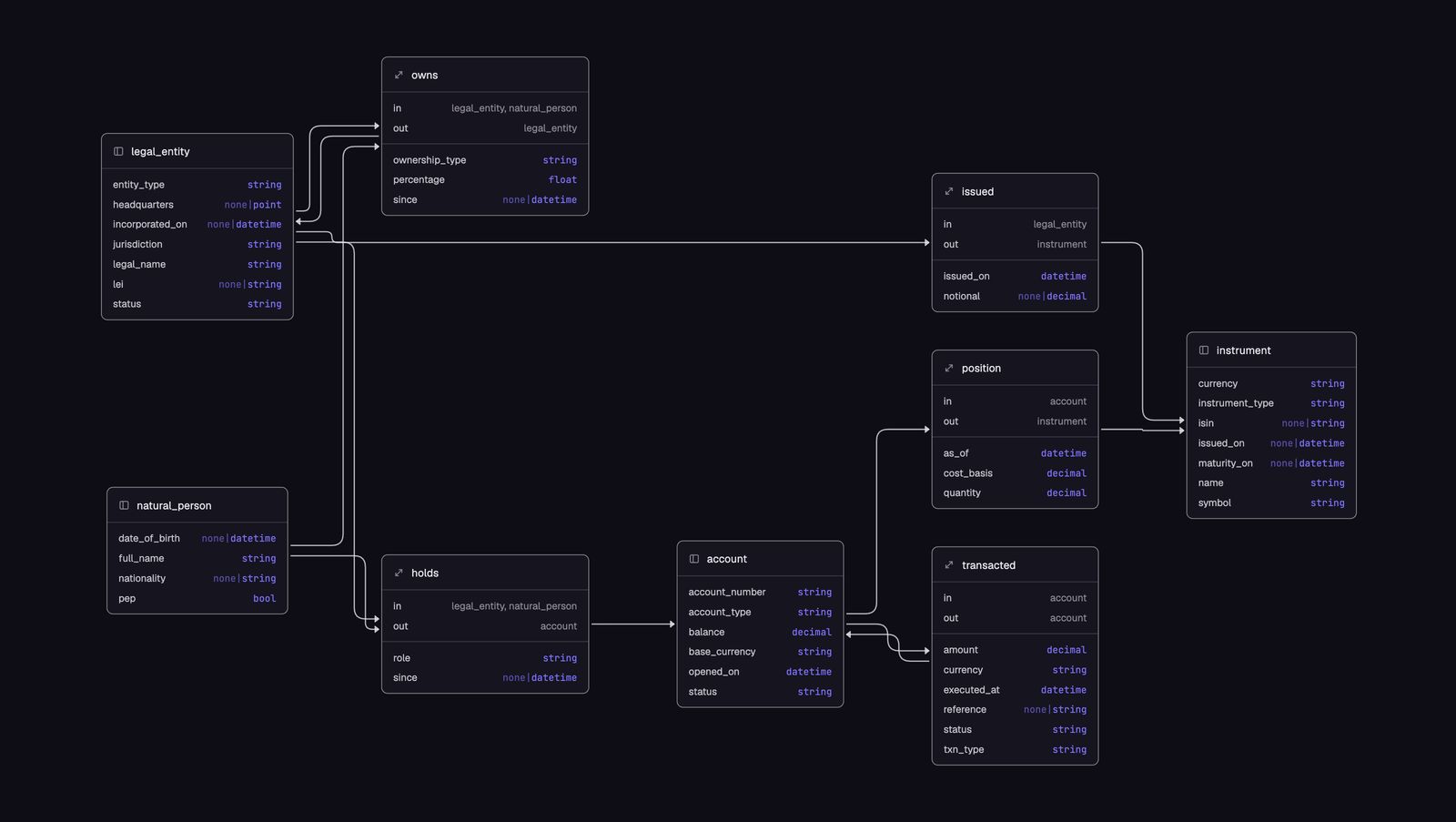1456x822 pixels.
Task: Click the role field in holds
Action: pyautogui.click(x=485, y=658)
